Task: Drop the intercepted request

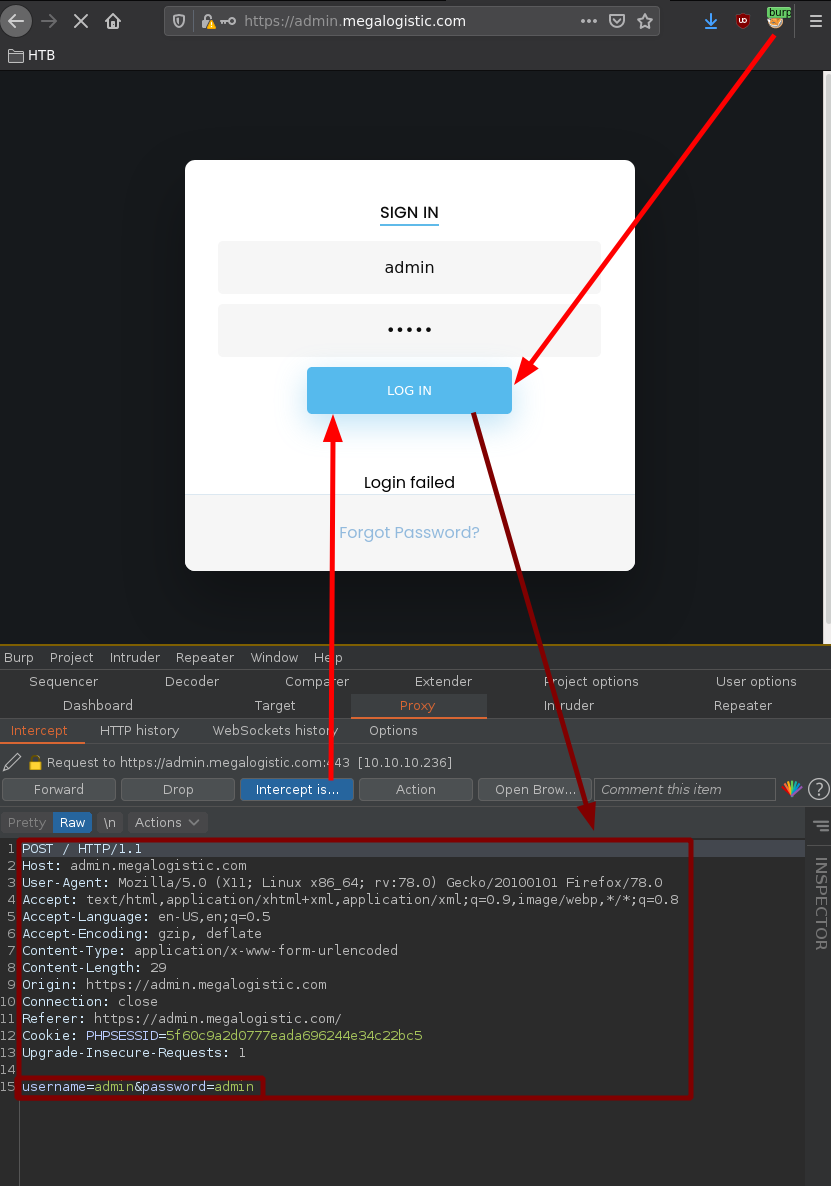Action: [x=178, y=789]
